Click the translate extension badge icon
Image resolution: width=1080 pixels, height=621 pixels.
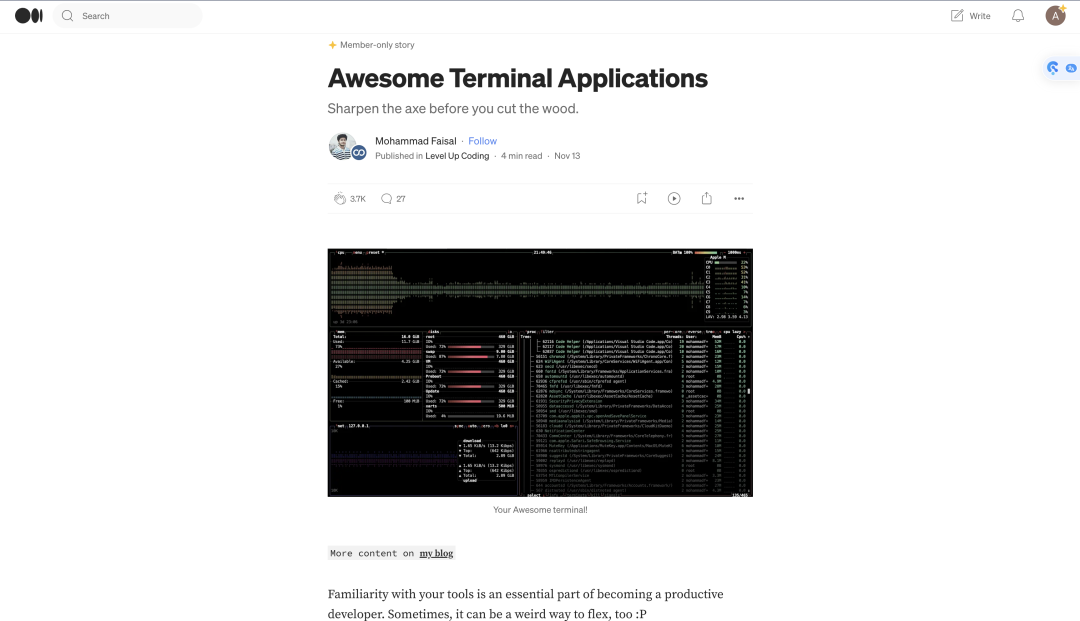coord(1070,68)
